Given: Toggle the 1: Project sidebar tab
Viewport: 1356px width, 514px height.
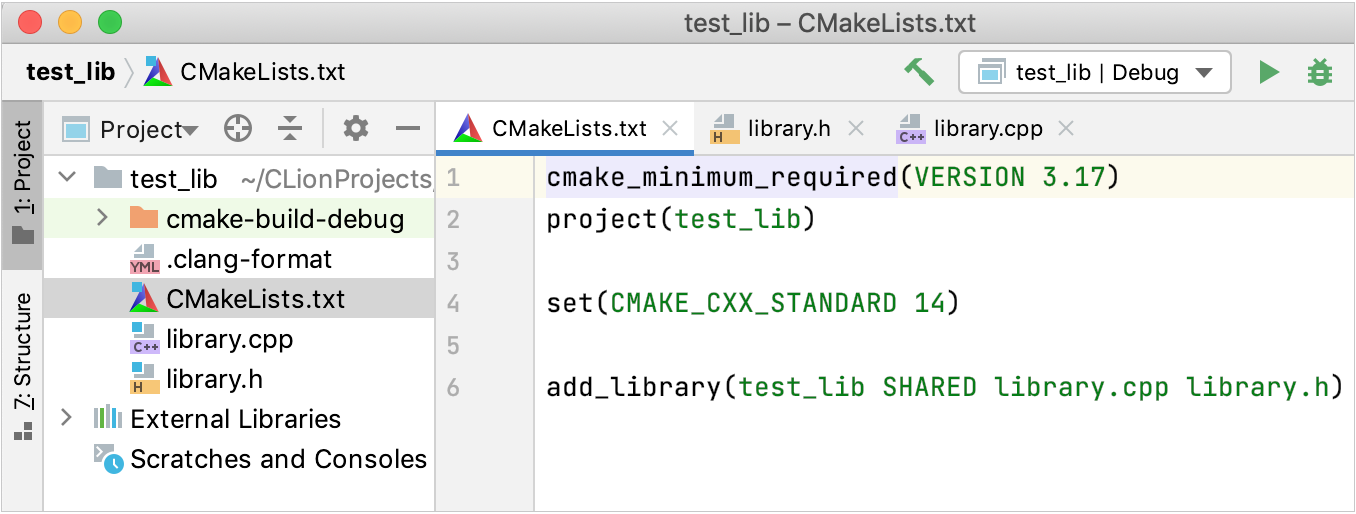Looking at the screenshot, I should pyautogui.click(x=22, y=184).
